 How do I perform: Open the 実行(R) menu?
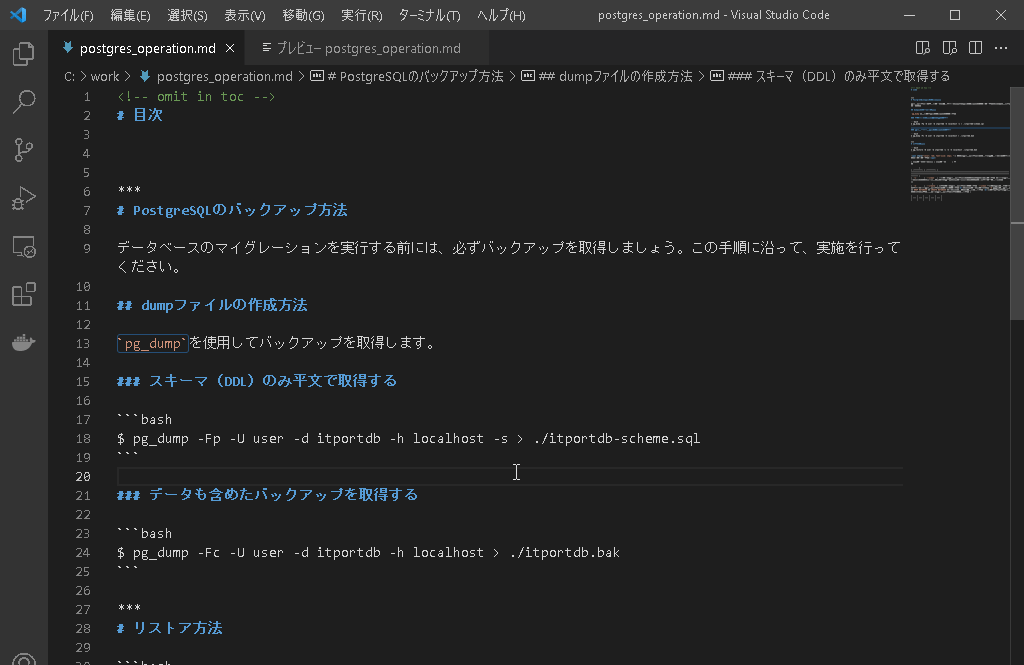361,15
